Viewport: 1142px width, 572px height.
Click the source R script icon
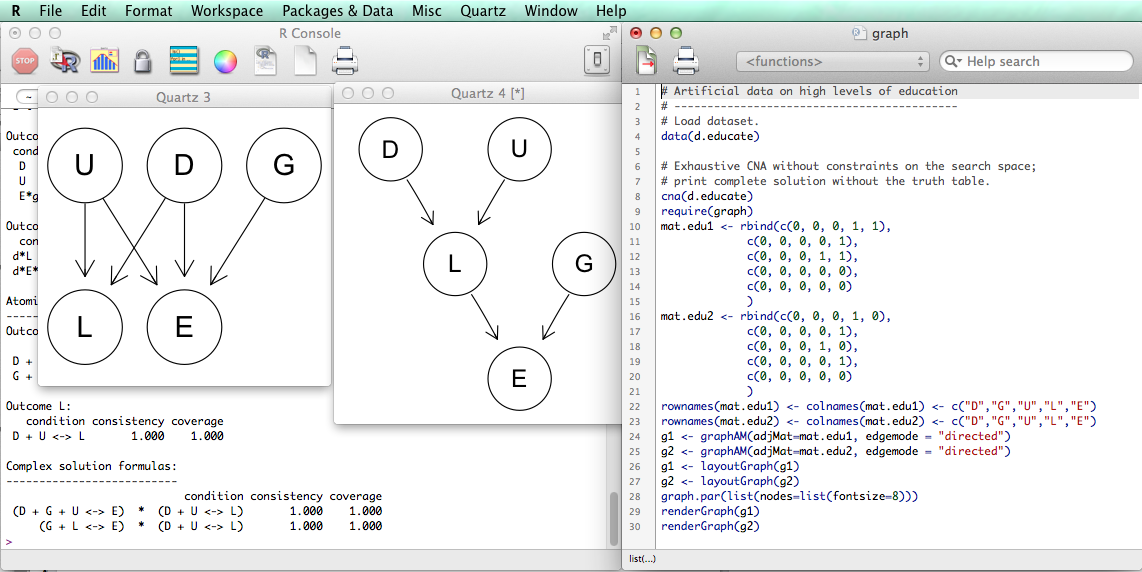point(64,62)
